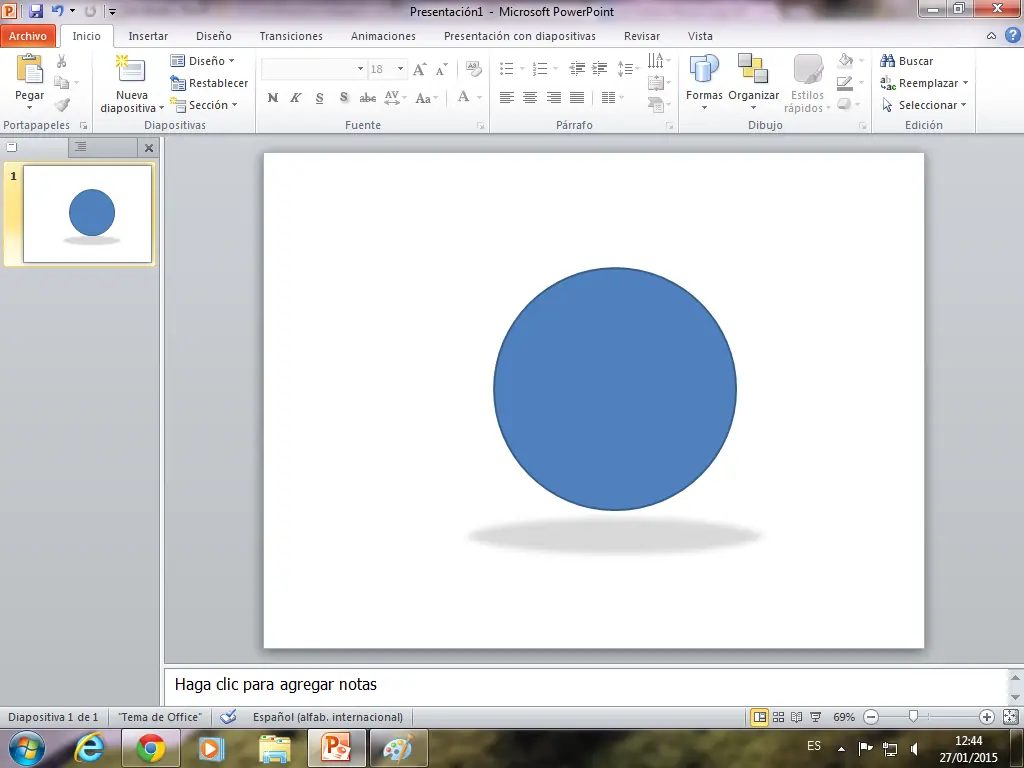Click the increase indent icon
The height and width of the screenshot is (768, 1024).
600,69
